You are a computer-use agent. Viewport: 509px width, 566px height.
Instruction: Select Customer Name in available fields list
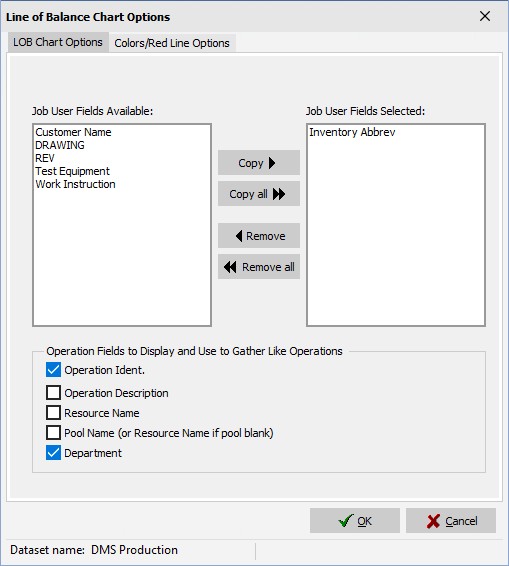73,132
